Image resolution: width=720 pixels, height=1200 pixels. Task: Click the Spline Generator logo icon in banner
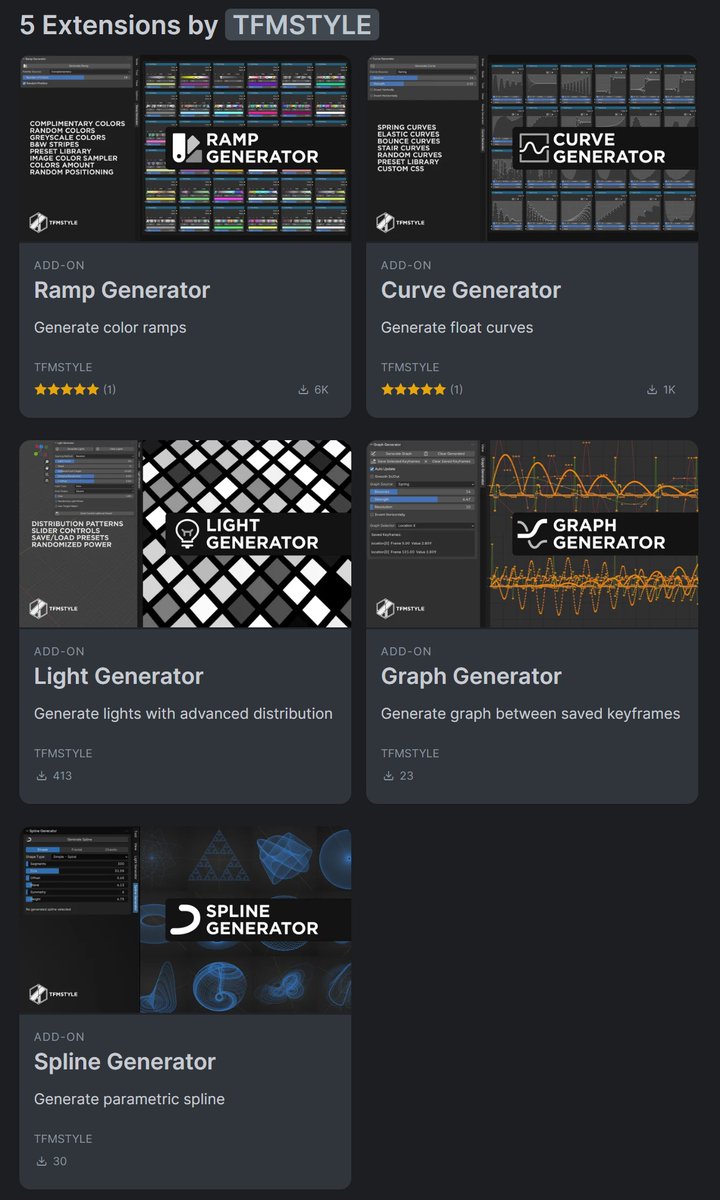pyautogui.click(x=184, y=920)
